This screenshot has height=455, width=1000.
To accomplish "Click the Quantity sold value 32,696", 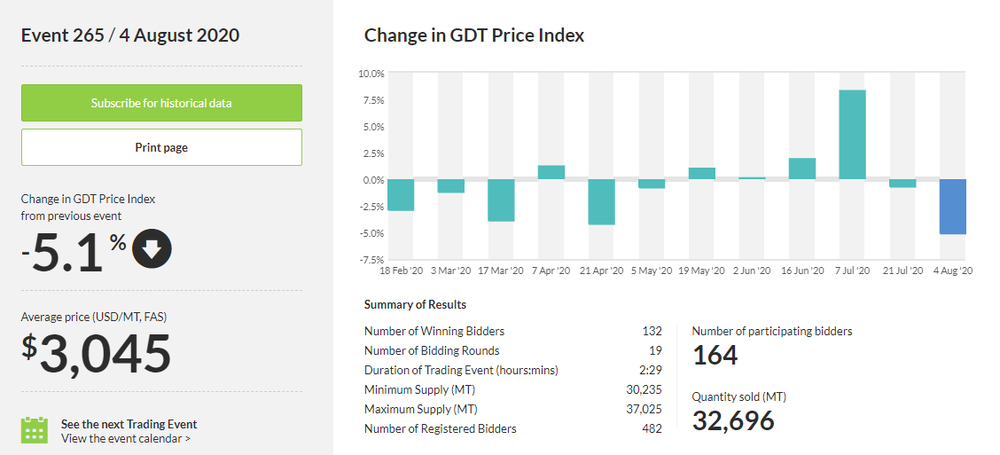I will click(x=733, y=421).
